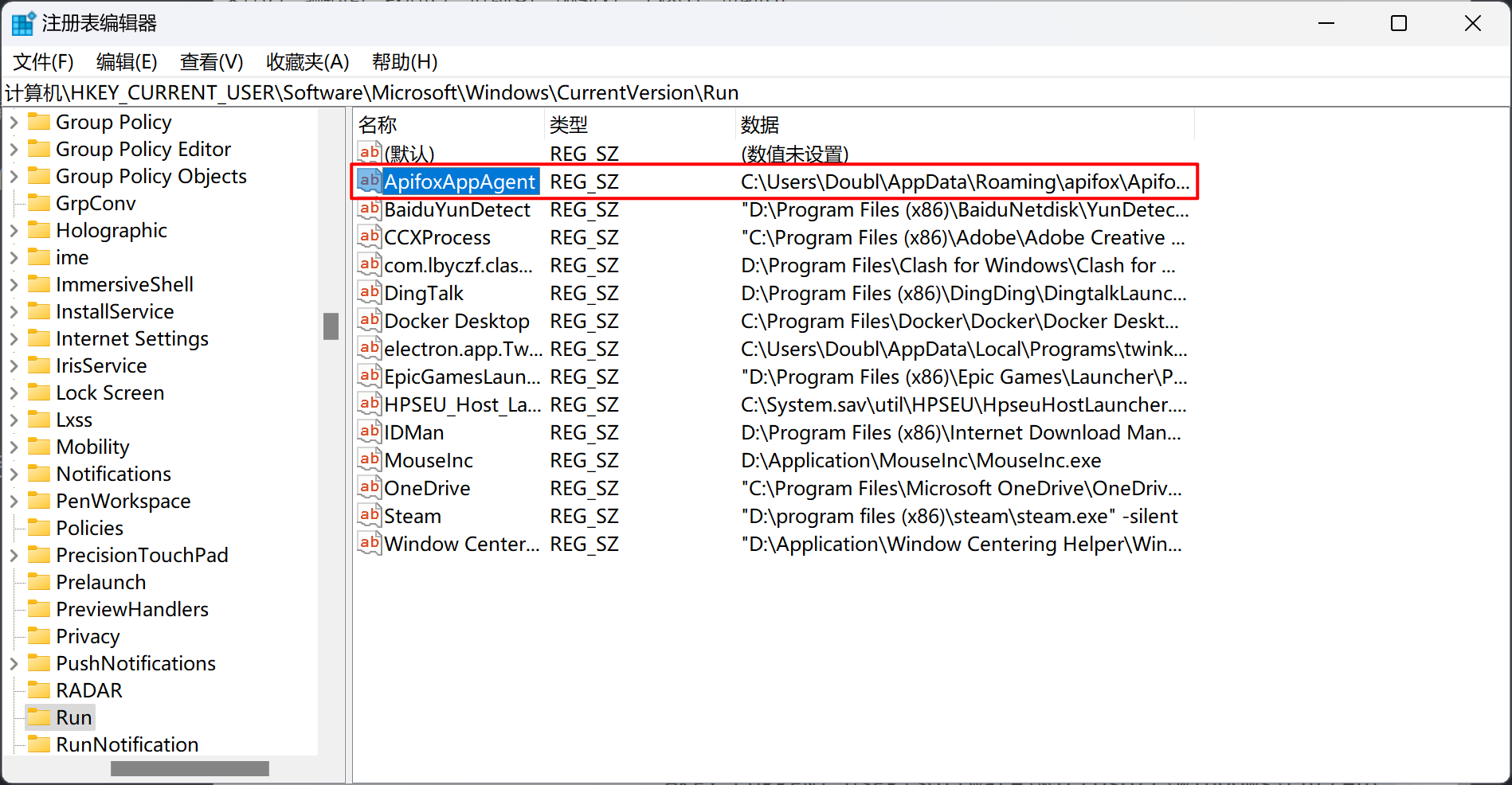Click the ab icon of the BaiduYunDetect value

click(x=369, y=209)
